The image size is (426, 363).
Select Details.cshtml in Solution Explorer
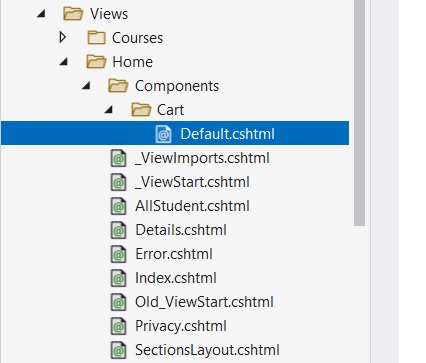click(181, 230)
